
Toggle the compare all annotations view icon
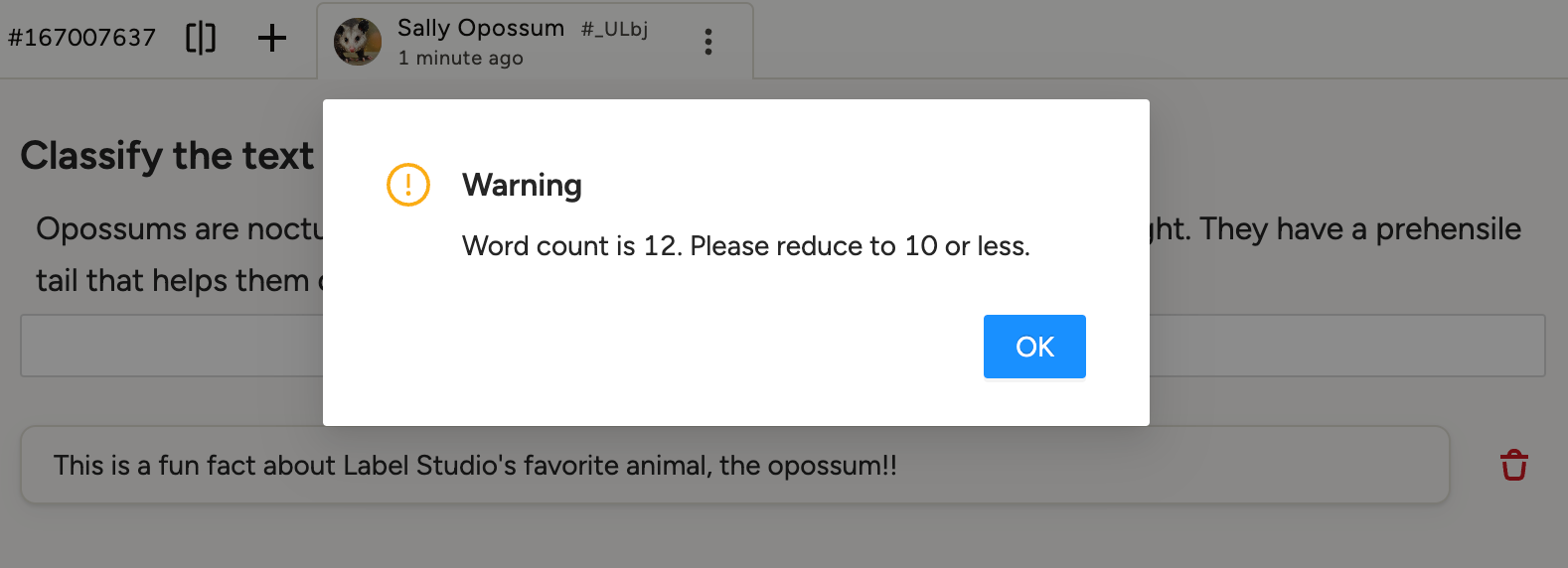[x=201, y=39]
